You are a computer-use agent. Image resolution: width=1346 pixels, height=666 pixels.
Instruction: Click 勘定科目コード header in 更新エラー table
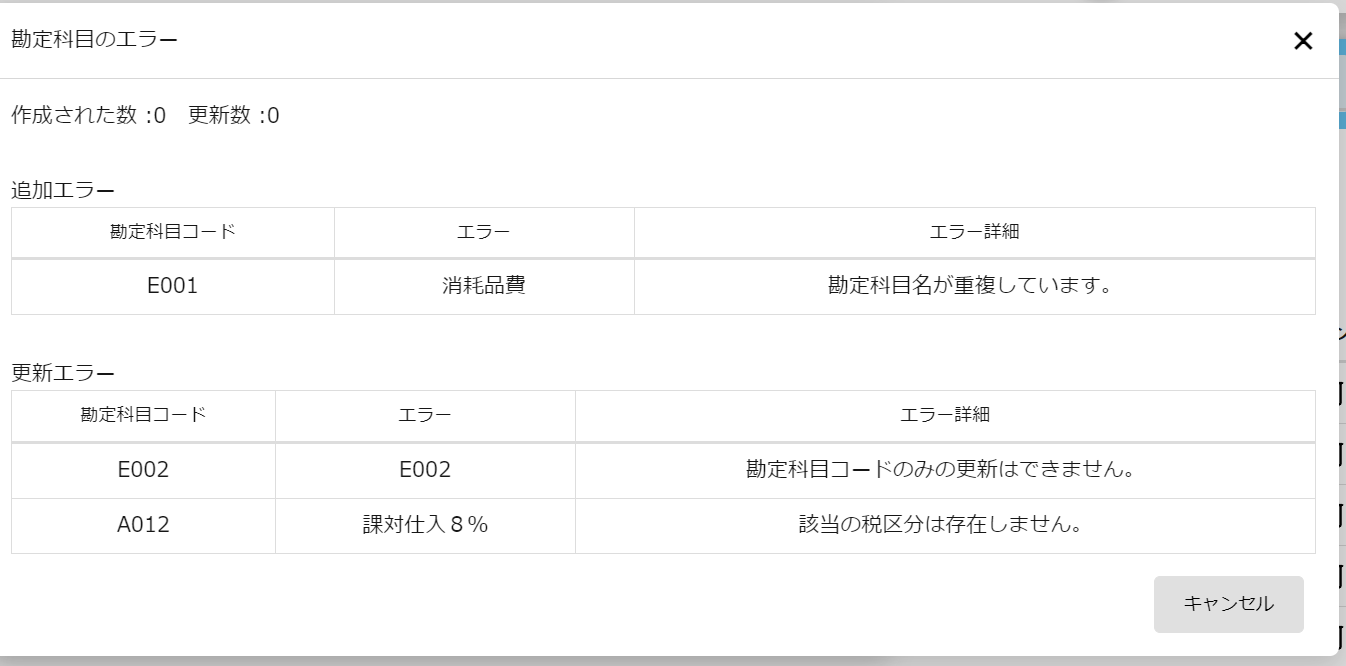[x=143, y=415]
